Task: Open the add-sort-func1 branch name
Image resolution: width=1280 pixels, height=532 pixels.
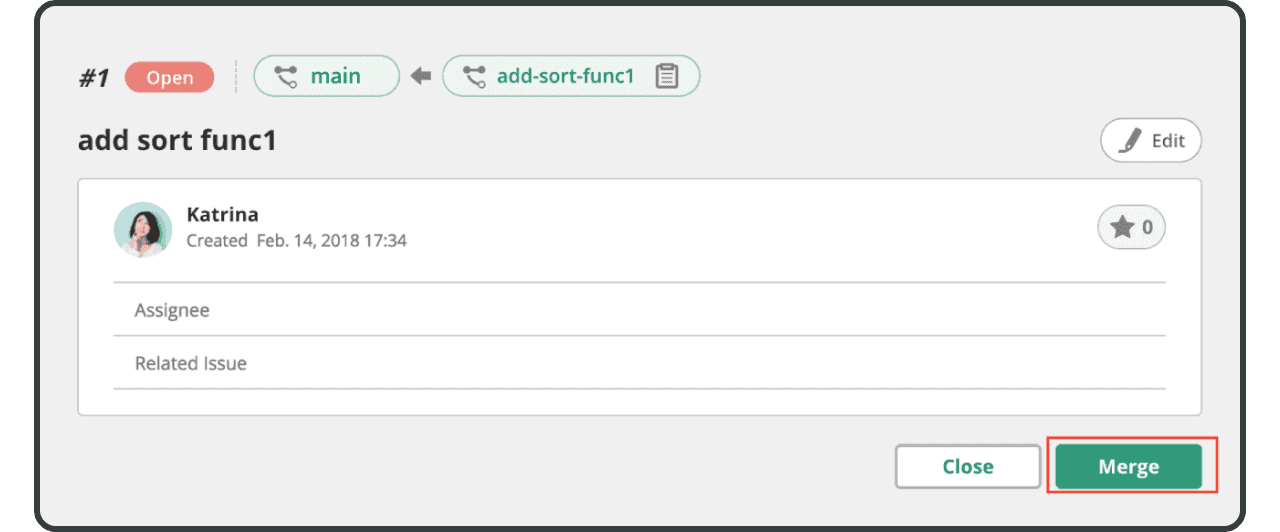Action: coord(565,76)
